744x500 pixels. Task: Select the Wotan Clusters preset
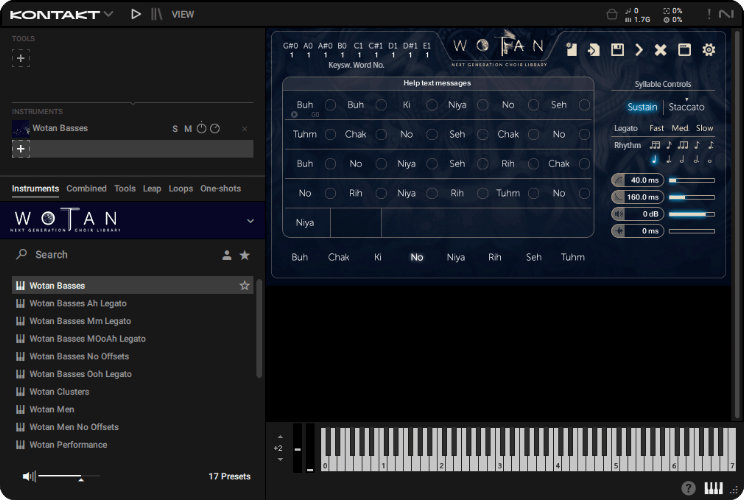[59, 392]
